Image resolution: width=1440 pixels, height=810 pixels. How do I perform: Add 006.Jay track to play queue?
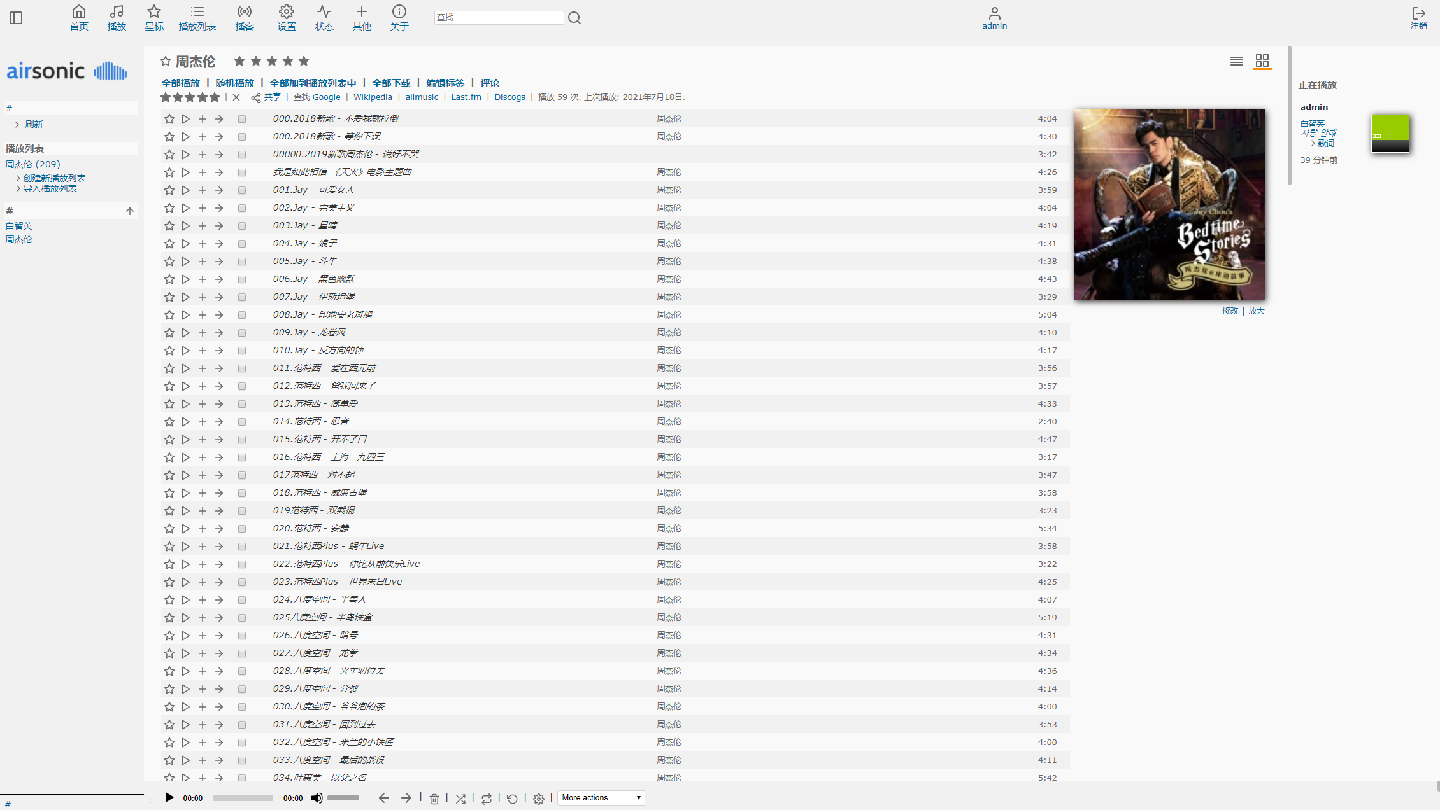[202, 279]
